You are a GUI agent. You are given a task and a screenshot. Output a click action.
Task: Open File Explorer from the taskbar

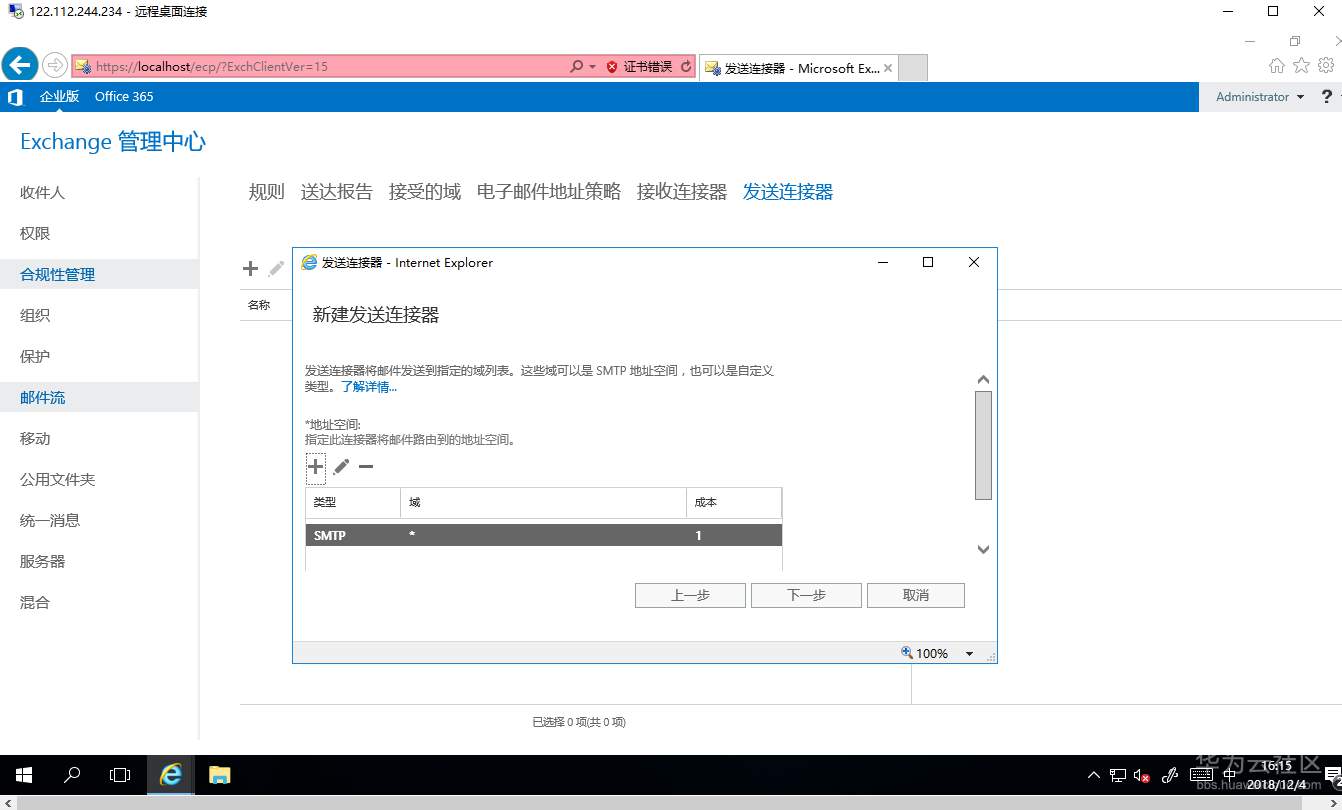coord(219,775)
